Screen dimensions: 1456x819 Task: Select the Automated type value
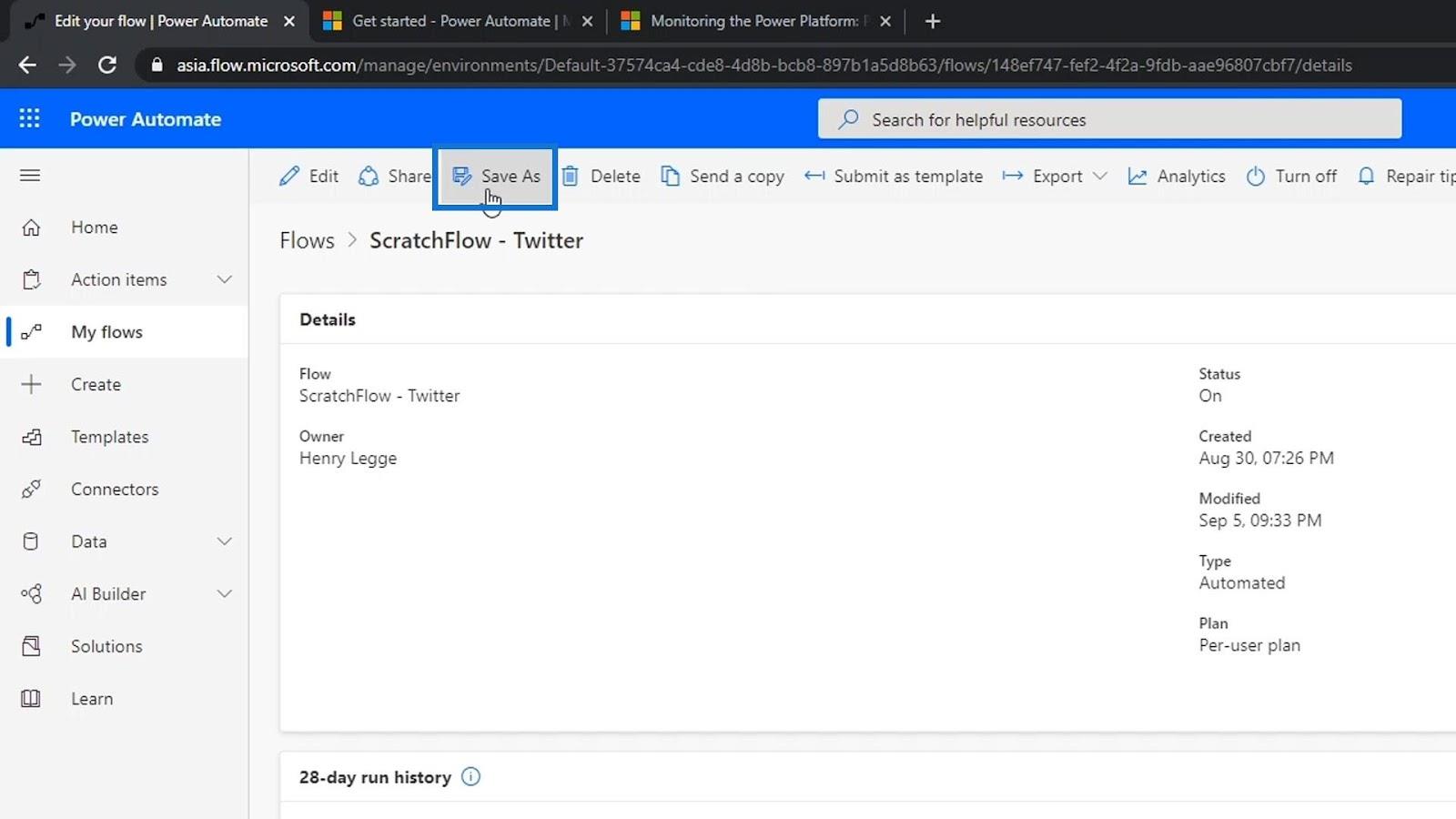pyautogui.click(x=1242, y=583)
